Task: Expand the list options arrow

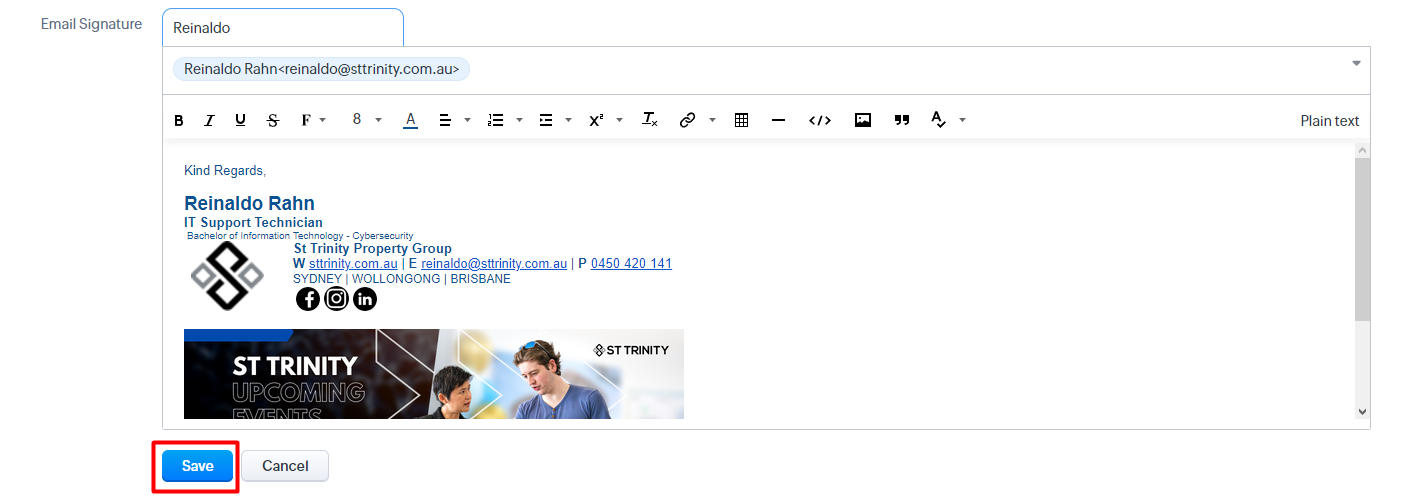Action: (519, 120)
